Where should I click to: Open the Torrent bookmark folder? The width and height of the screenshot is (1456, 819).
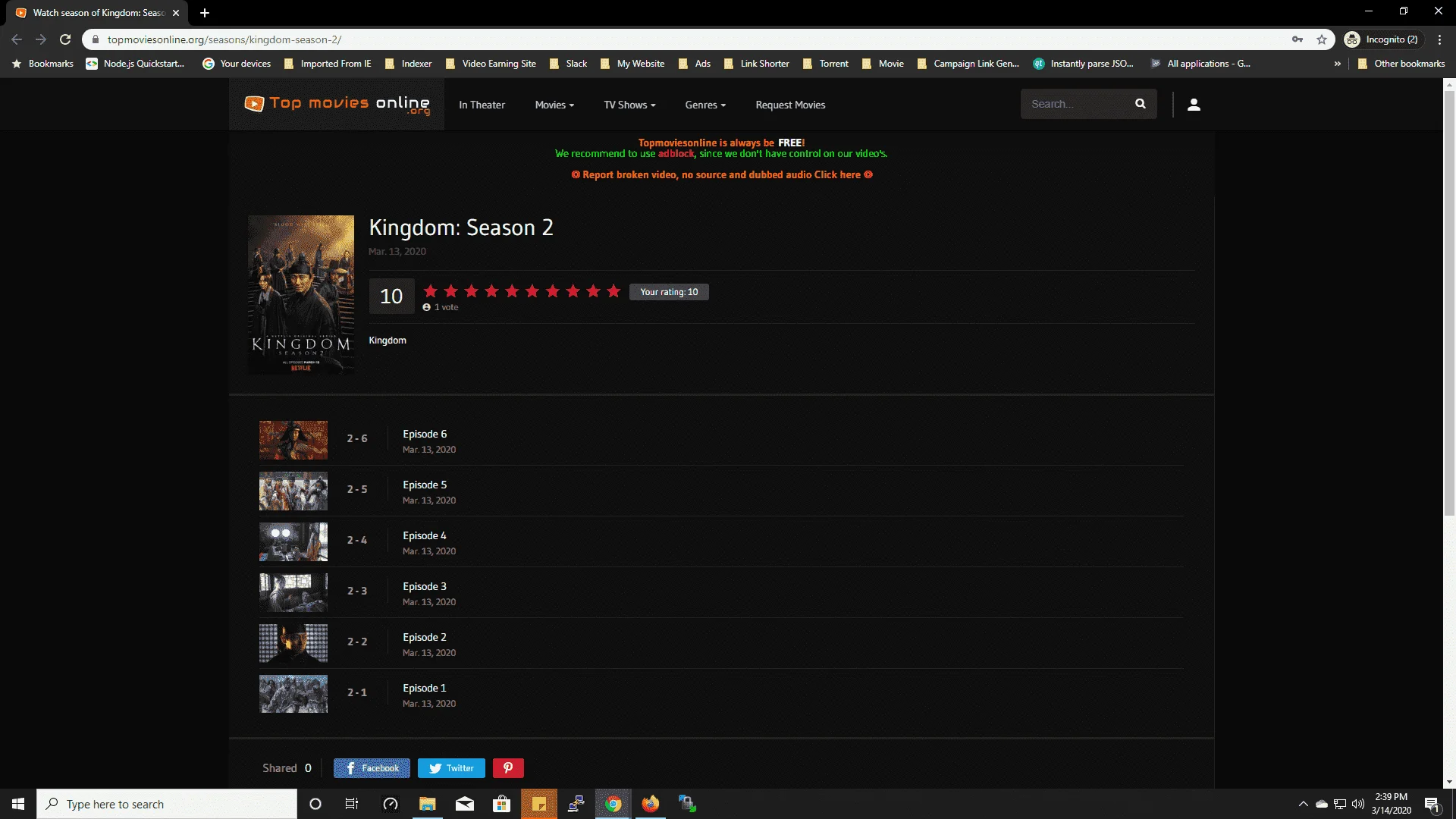tap(826, 64)
